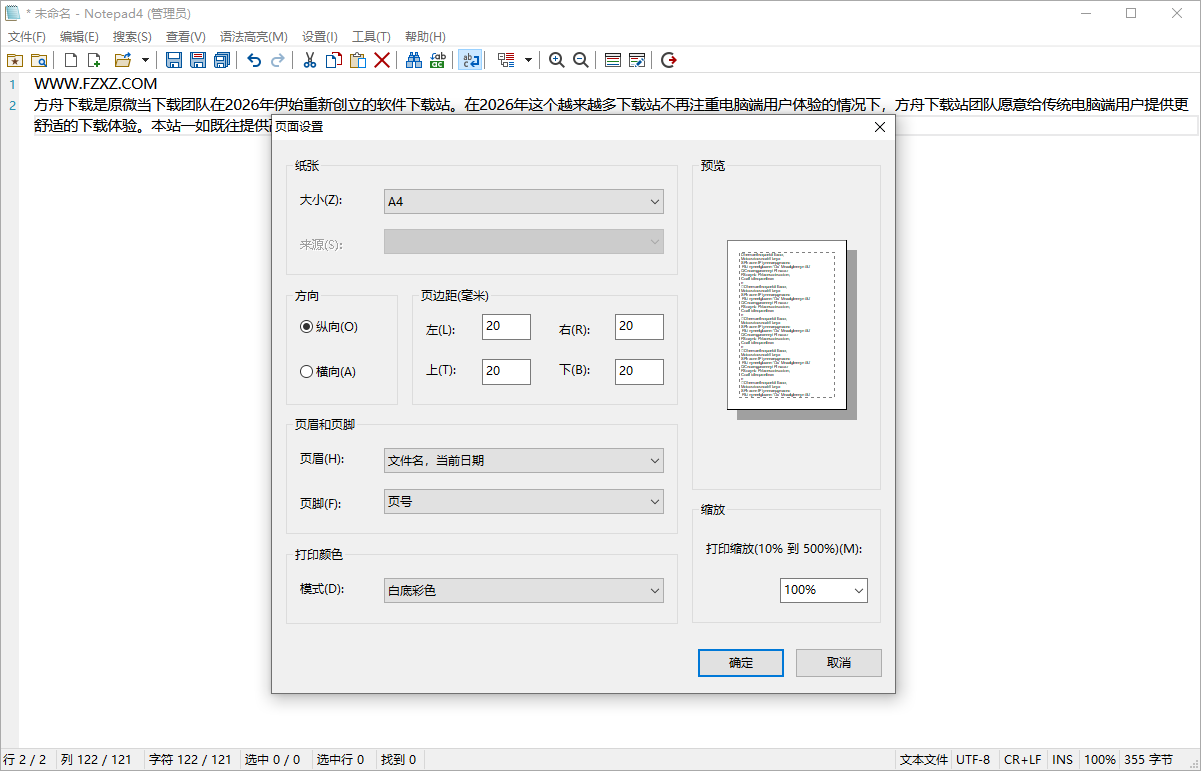Click the Redo icon

276,60
